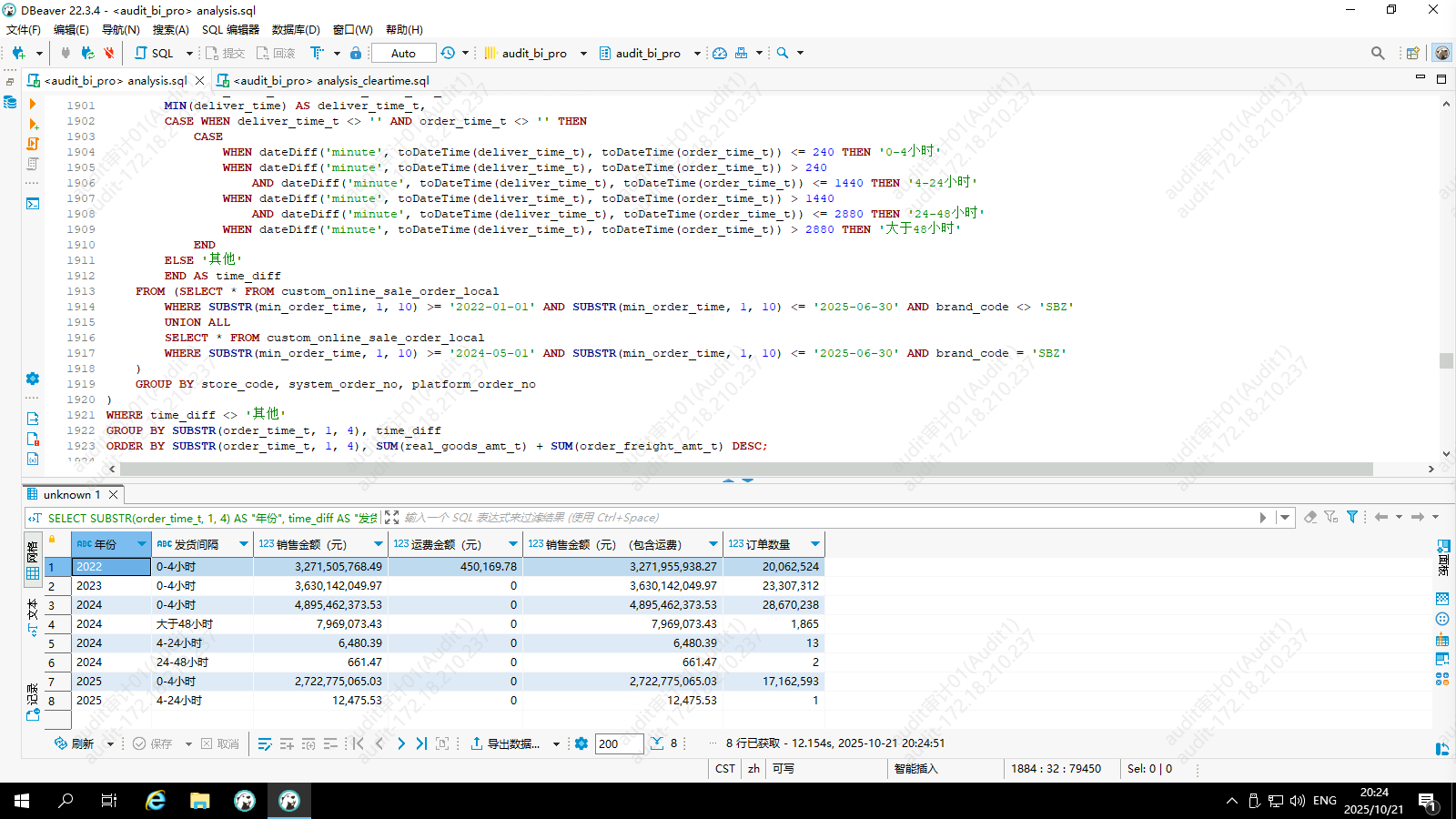Click the disconnect icon in main toolbar
Screen dimensions: 1456x819
pos(109,53)
